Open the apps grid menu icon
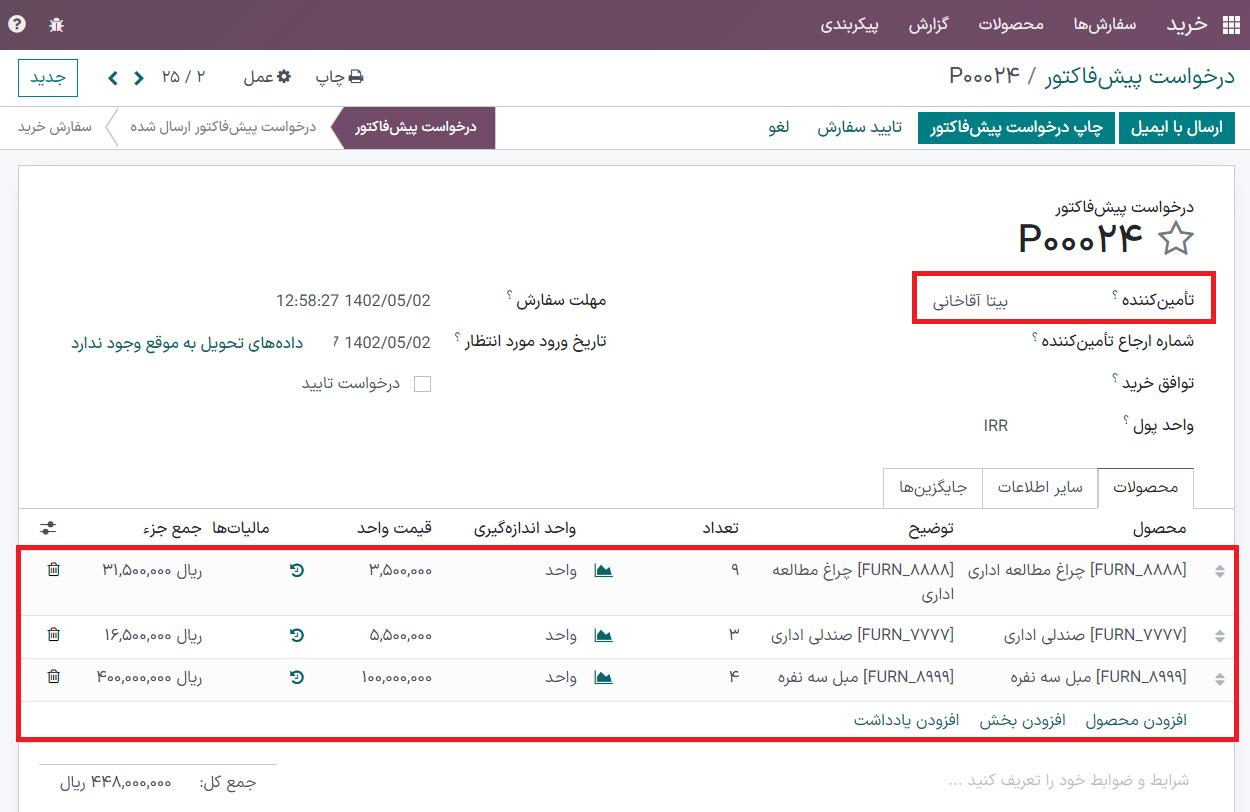 click(x=1229, y=25)
